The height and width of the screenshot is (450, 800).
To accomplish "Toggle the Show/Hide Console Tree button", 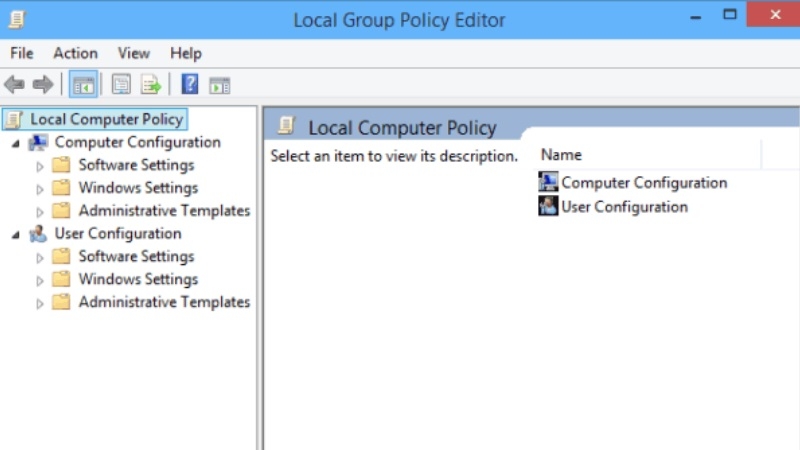I will point(84,85).
